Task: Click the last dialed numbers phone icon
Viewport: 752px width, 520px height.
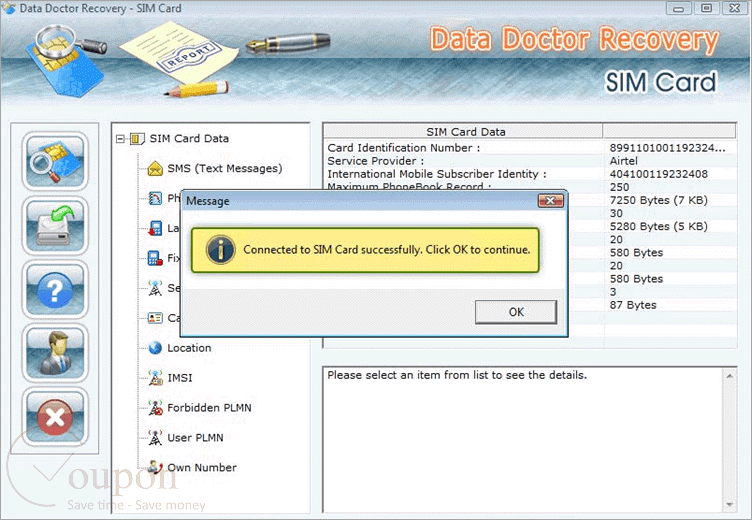Action: click(155, 228)
